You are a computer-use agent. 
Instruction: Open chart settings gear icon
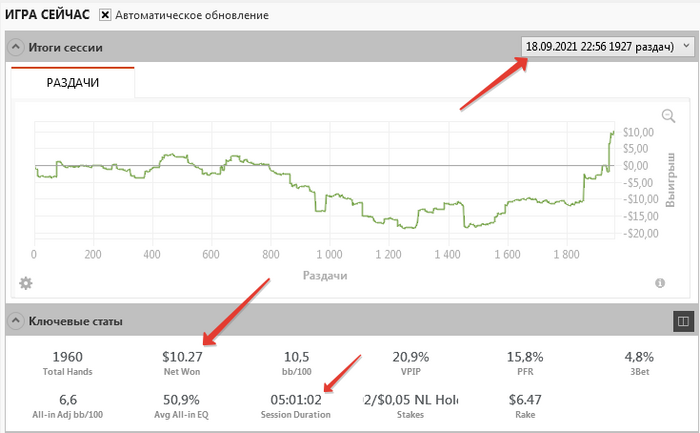(25, 282)
